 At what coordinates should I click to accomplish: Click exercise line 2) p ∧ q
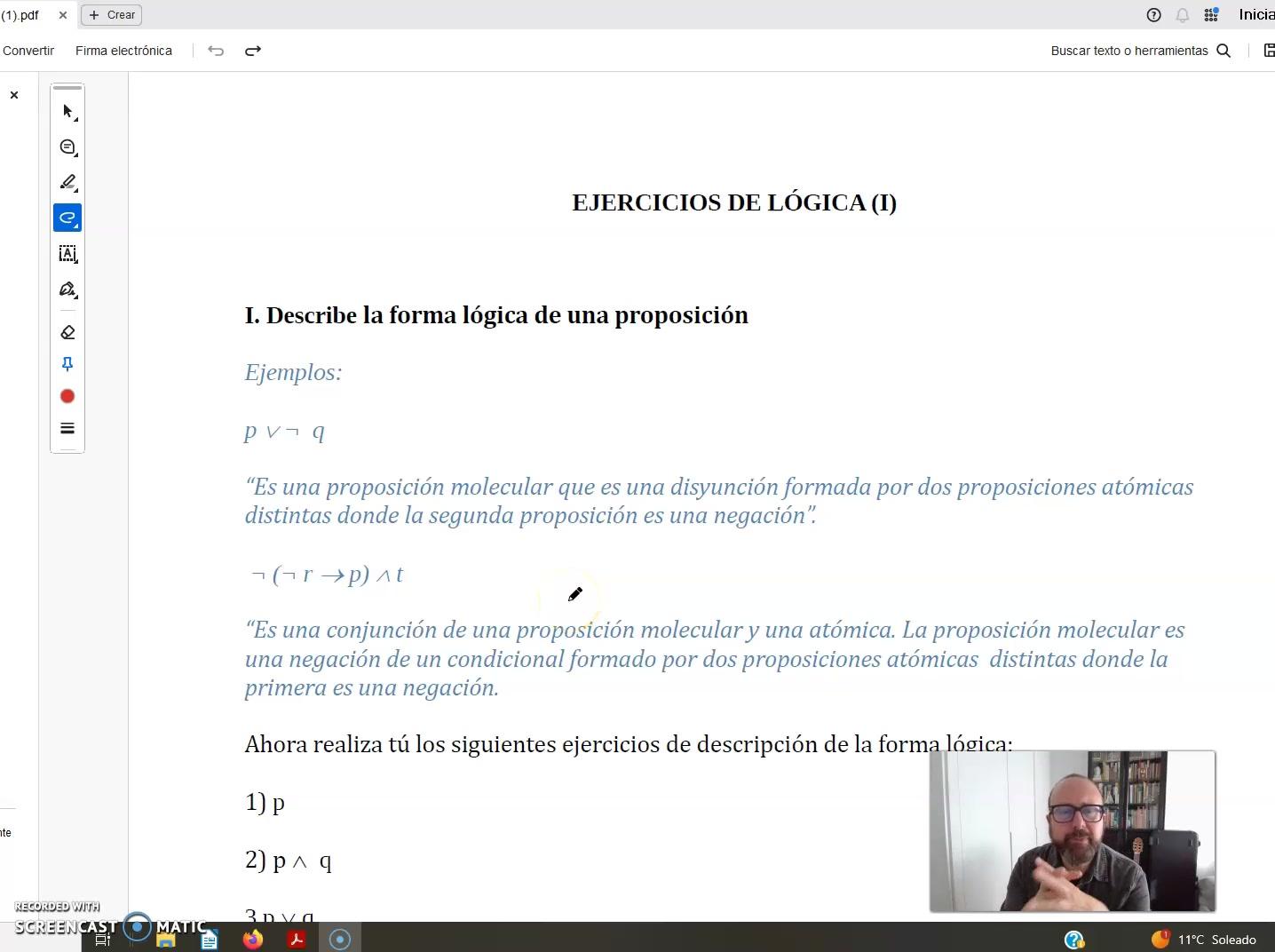point(288,861)
